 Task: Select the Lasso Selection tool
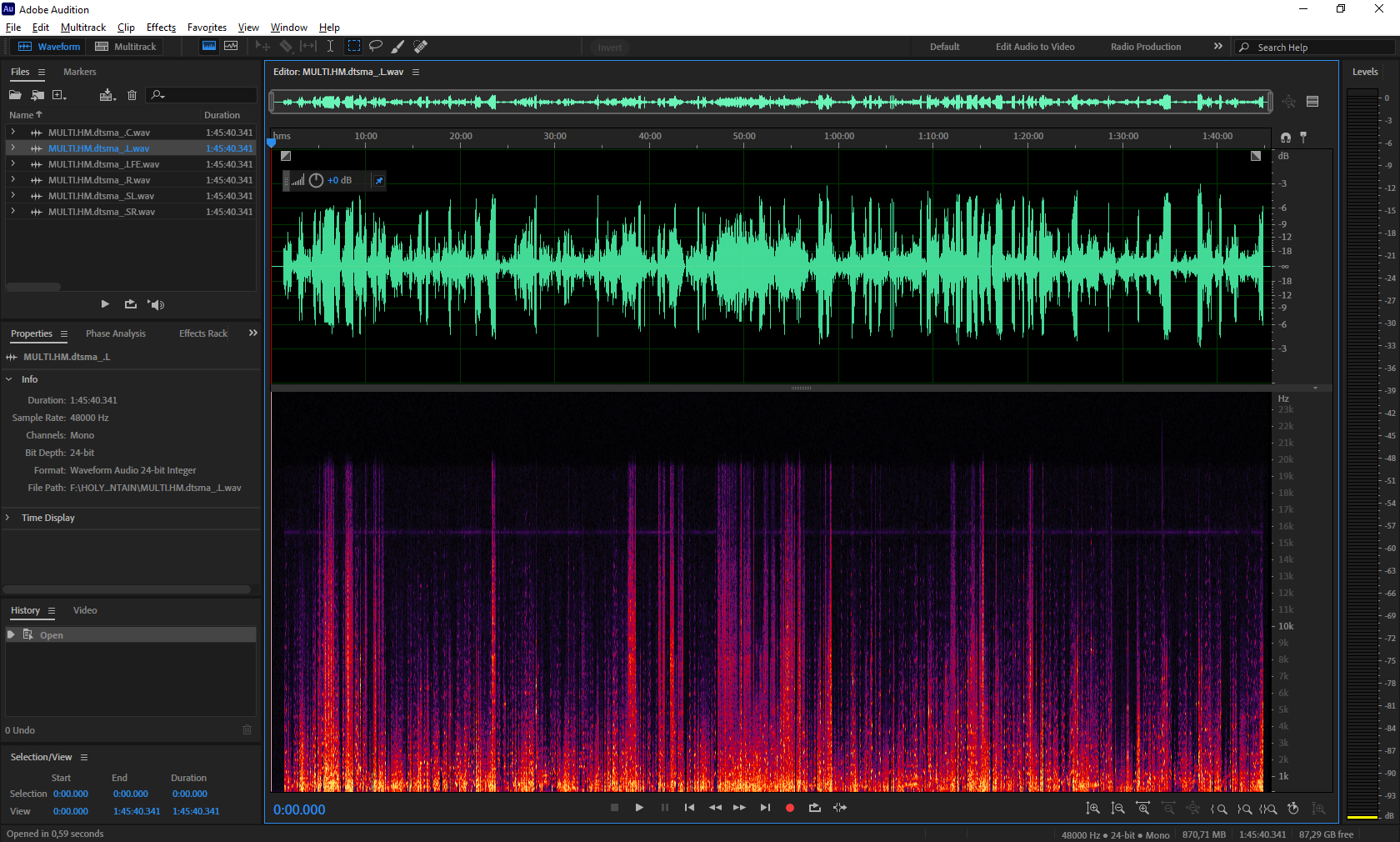coord(376,47)
